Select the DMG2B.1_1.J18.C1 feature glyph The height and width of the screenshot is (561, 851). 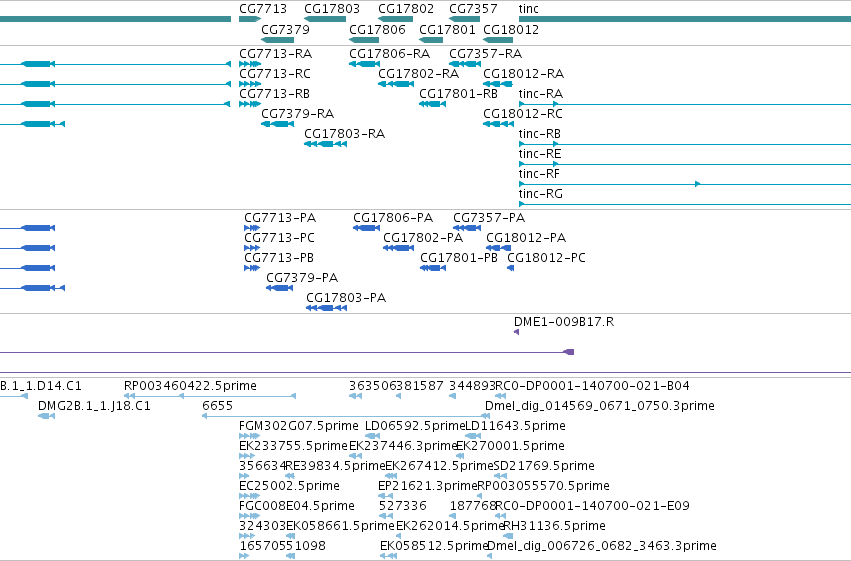point(47,416)
